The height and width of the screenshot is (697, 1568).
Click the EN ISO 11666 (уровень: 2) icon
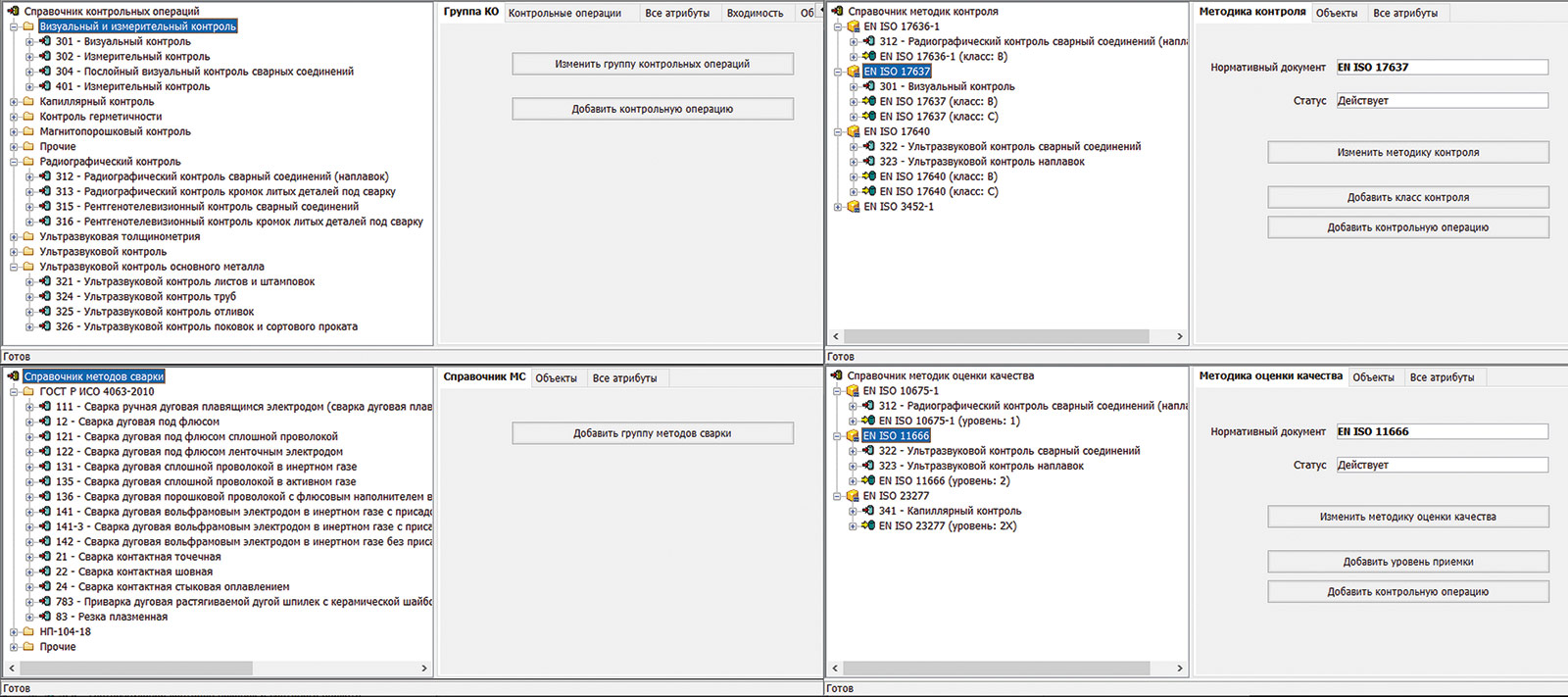(x=868, y=481)
